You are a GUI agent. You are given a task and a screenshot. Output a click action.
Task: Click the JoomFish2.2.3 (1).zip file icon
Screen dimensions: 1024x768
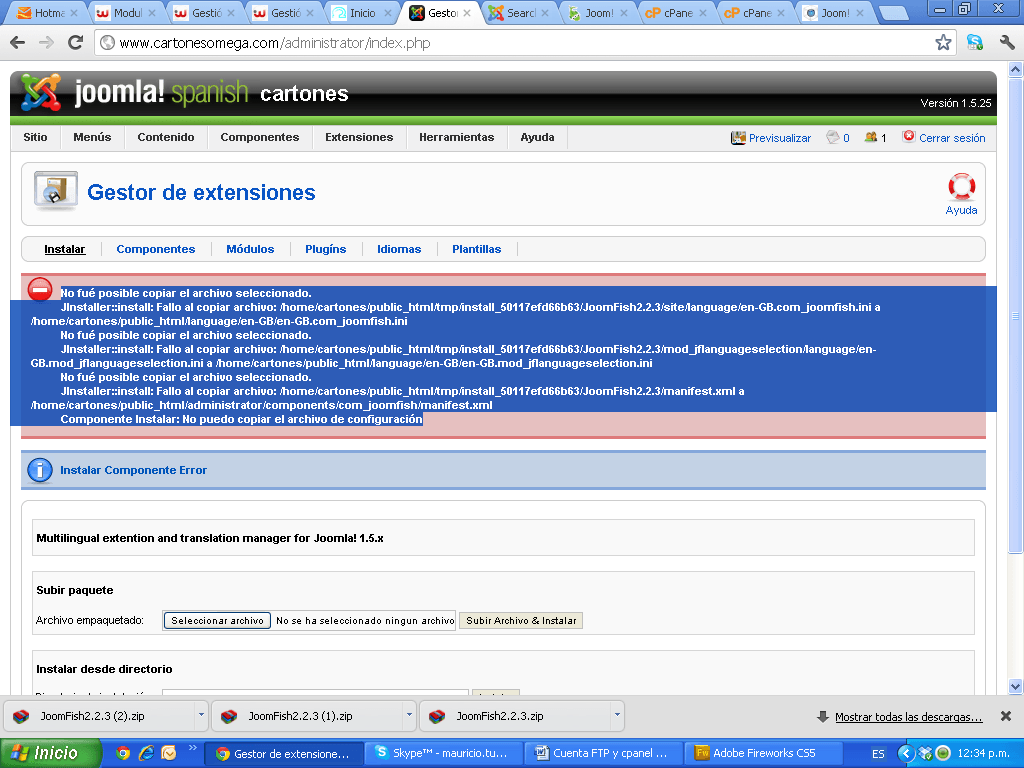pos(229,716)
